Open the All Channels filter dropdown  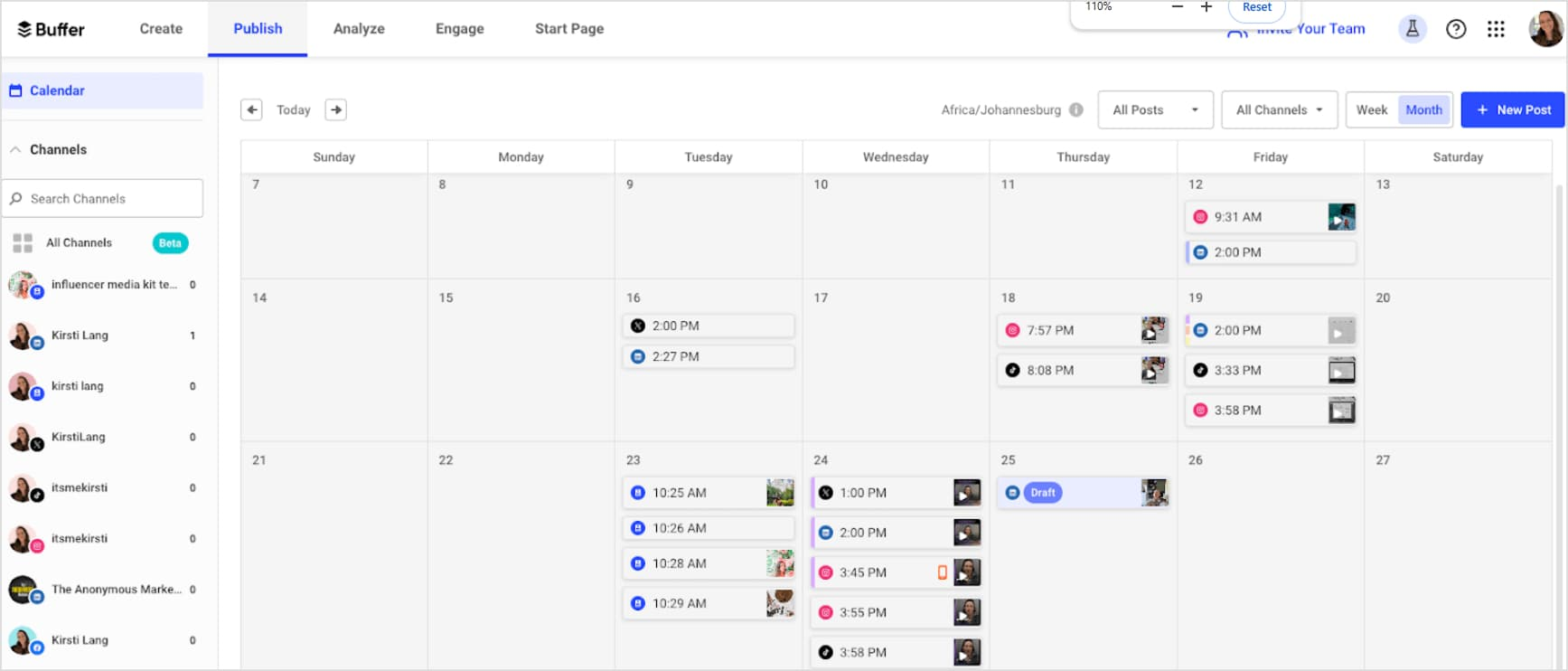1279,109
